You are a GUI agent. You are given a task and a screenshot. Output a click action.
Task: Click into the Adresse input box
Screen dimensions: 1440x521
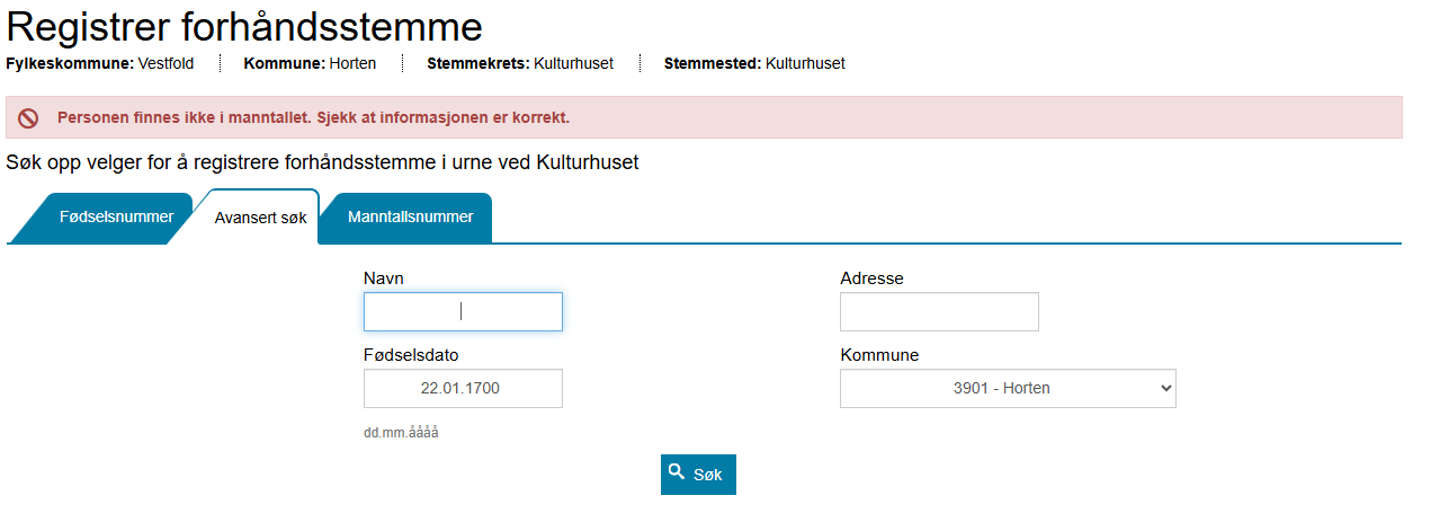tap(939, 311)
